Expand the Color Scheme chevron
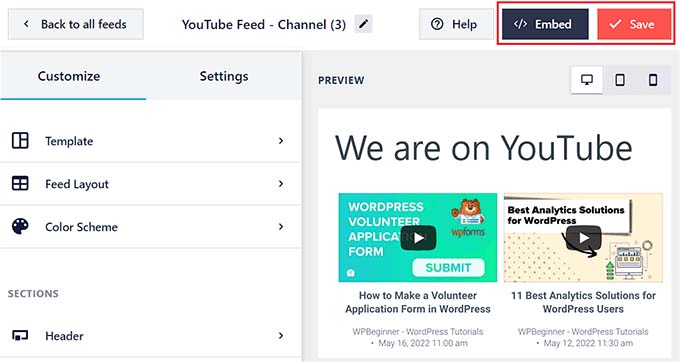 click(x=281, y=226)
